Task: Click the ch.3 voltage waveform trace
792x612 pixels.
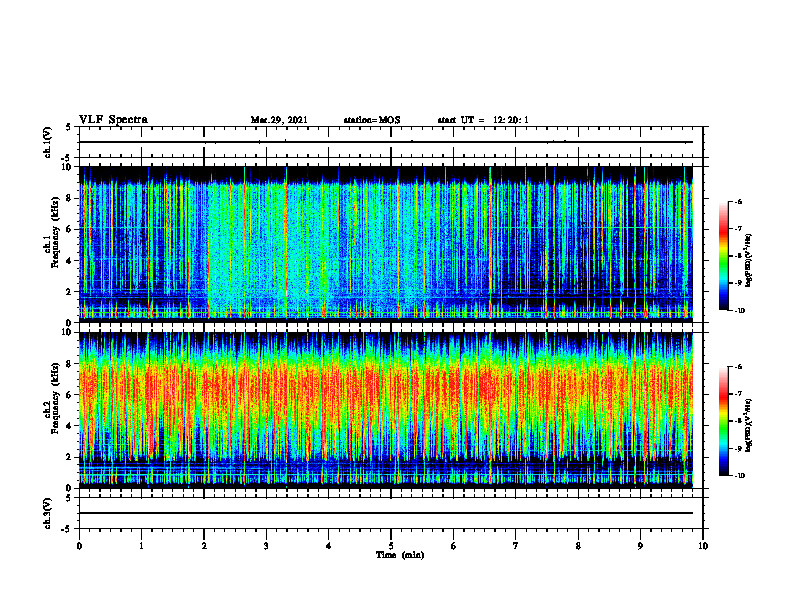Action: tap(386, 513)
